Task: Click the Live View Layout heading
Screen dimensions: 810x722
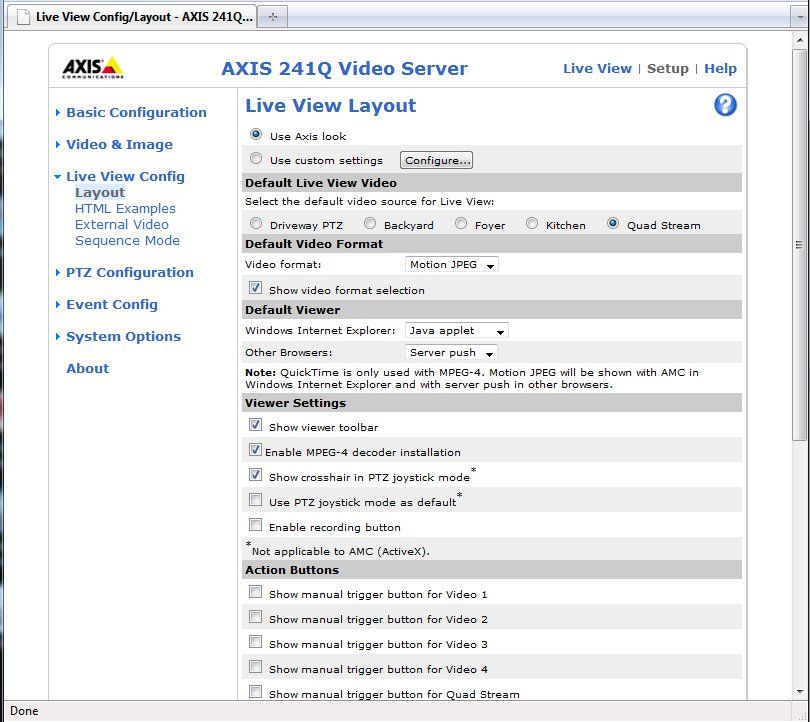Action: click(x=330, y=106)
